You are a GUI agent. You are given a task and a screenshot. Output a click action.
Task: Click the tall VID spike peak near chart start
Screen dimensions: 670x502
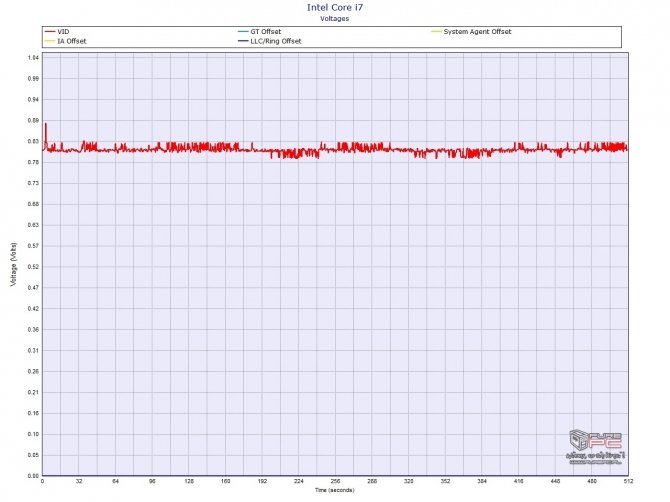46,124
